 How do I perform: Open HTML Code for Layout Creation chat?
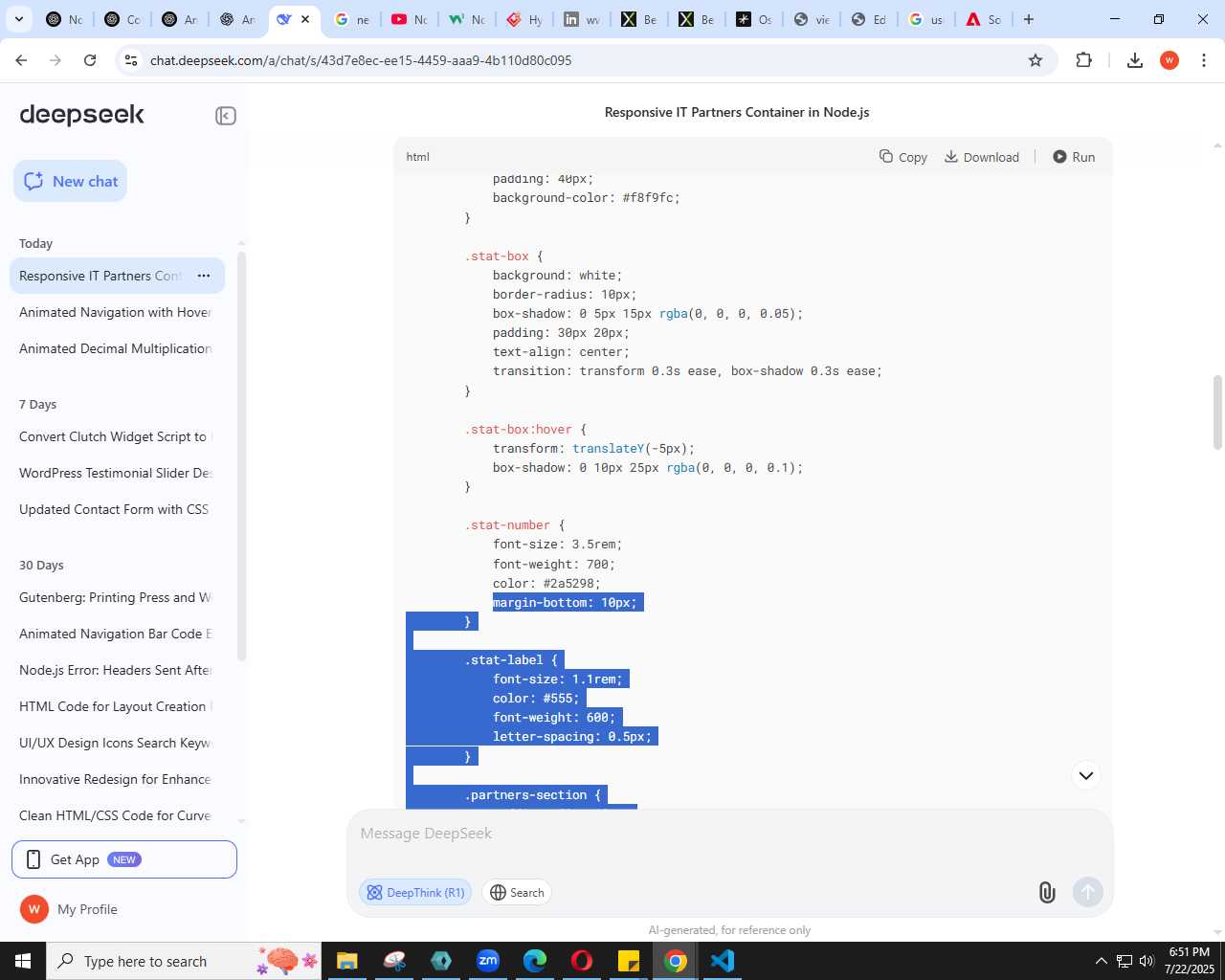117,706
